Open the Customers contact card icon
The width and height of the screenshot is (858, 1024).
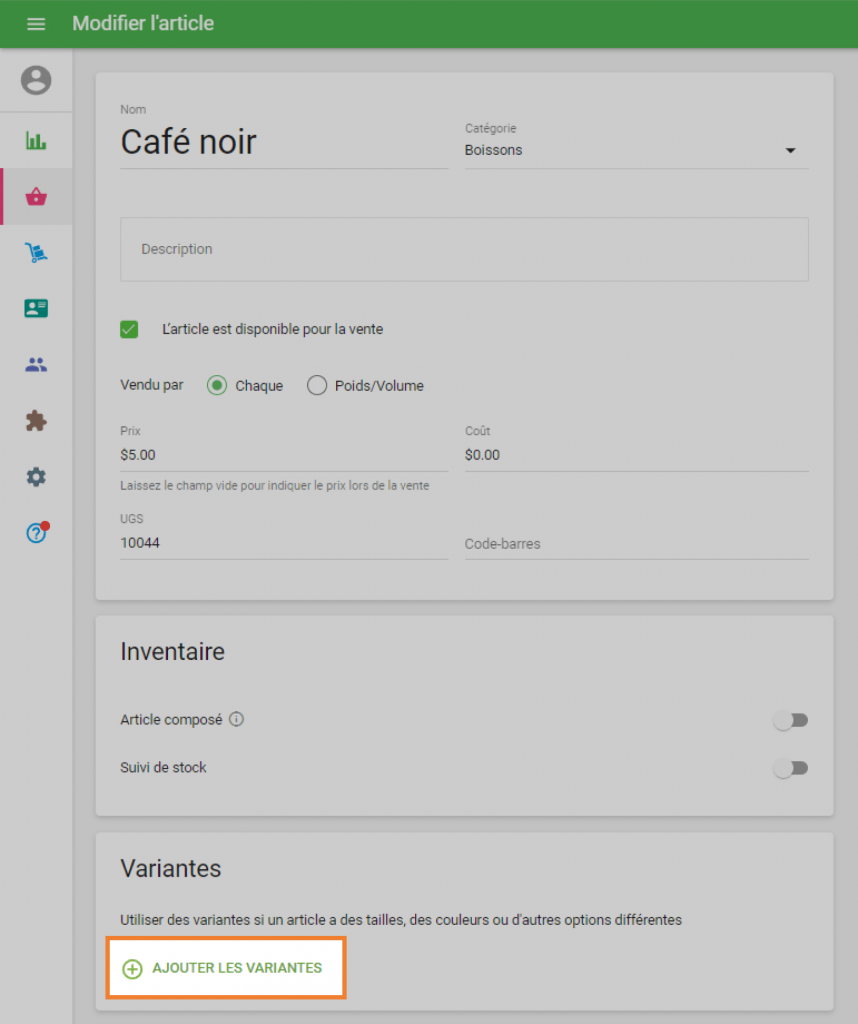pos(36,308)
